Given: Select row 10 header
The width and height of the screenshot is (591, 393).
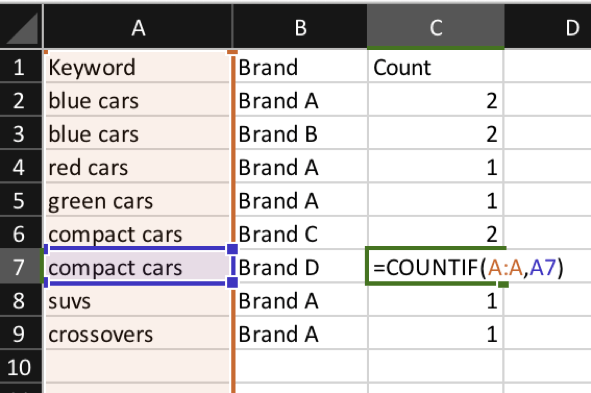Looking at the screenshot, I should (x=21, y=367).
